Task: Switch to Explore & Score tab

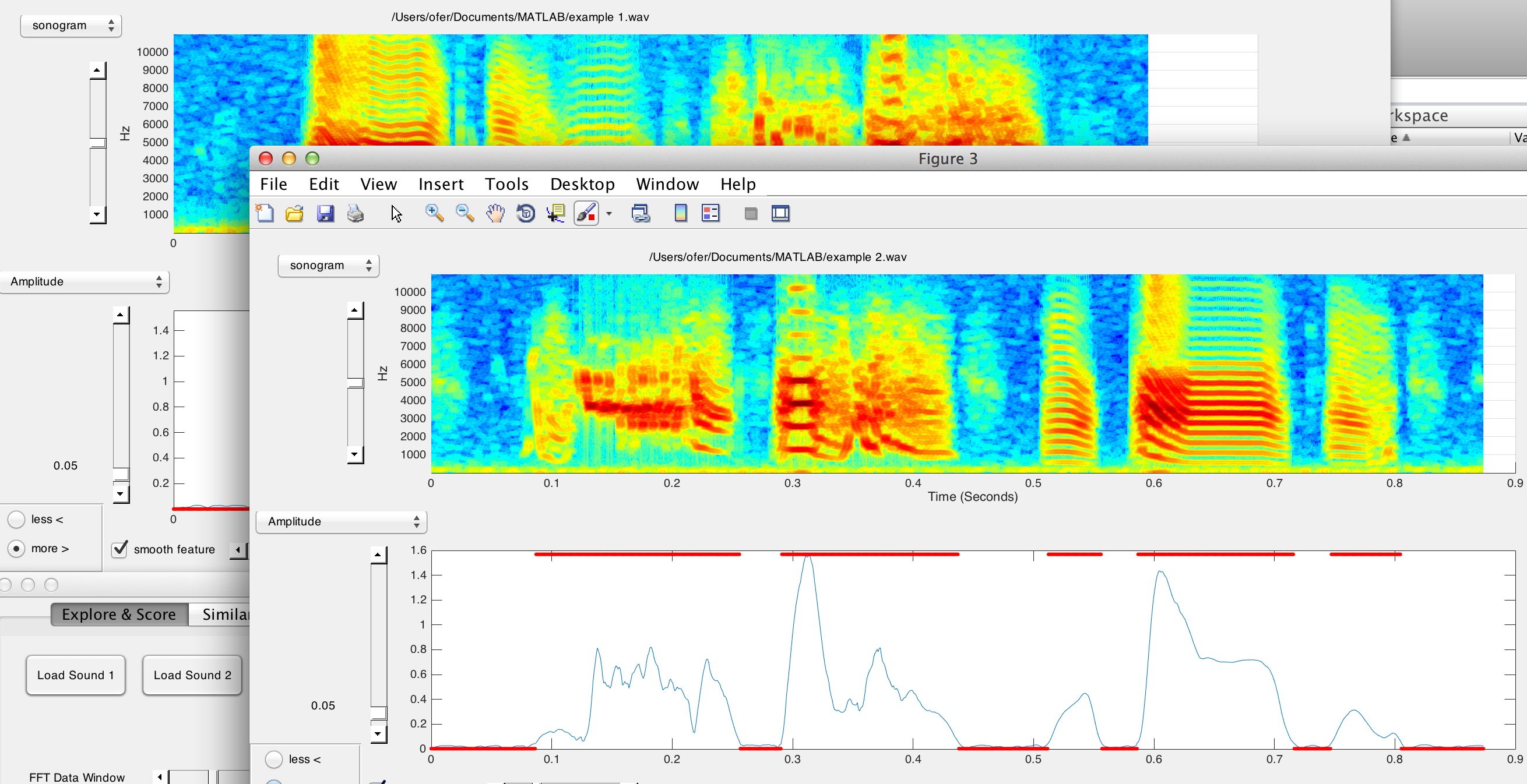Action: pyautogui.click(x=118, y=615)
